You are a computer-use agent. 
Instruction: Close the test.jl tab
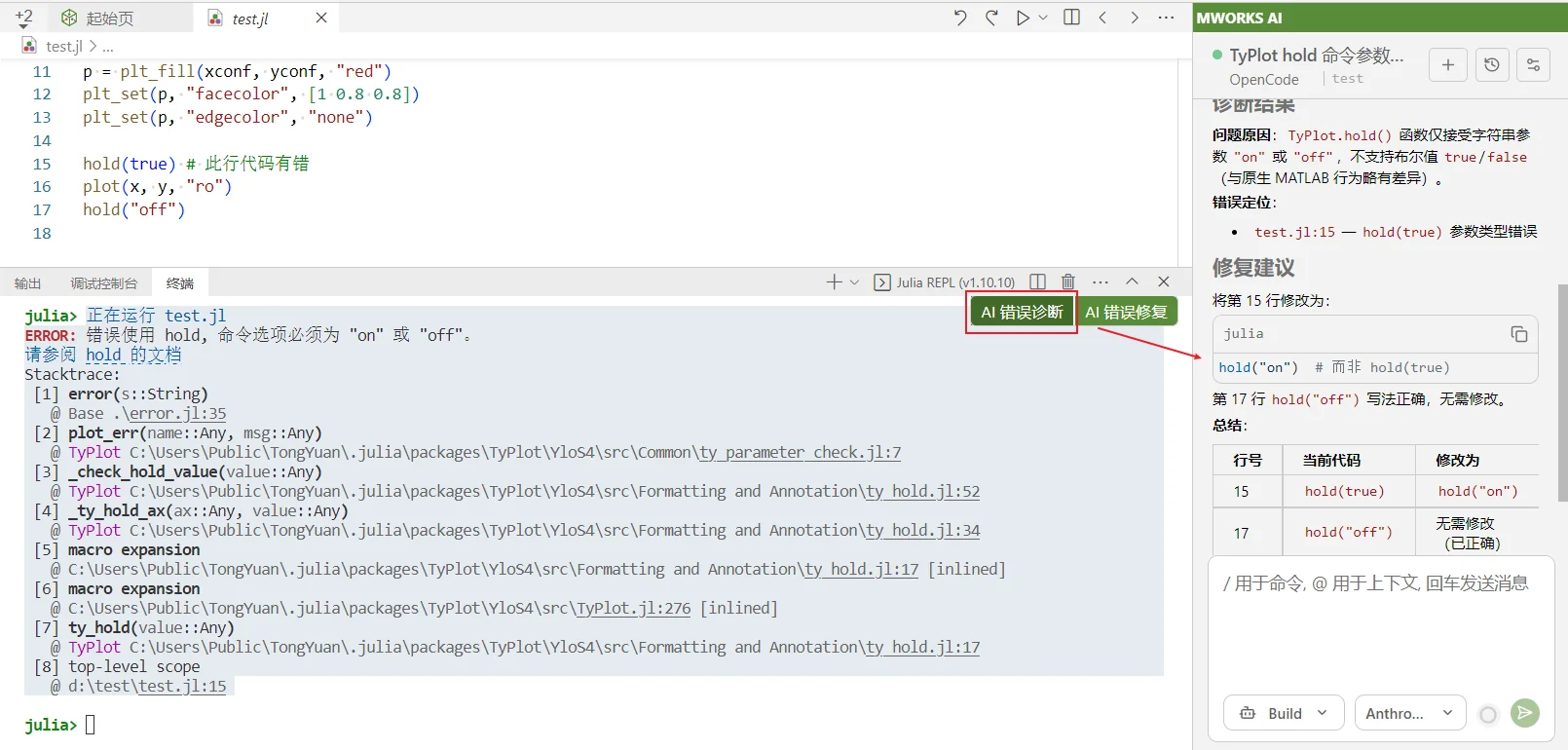click(321, 18)
